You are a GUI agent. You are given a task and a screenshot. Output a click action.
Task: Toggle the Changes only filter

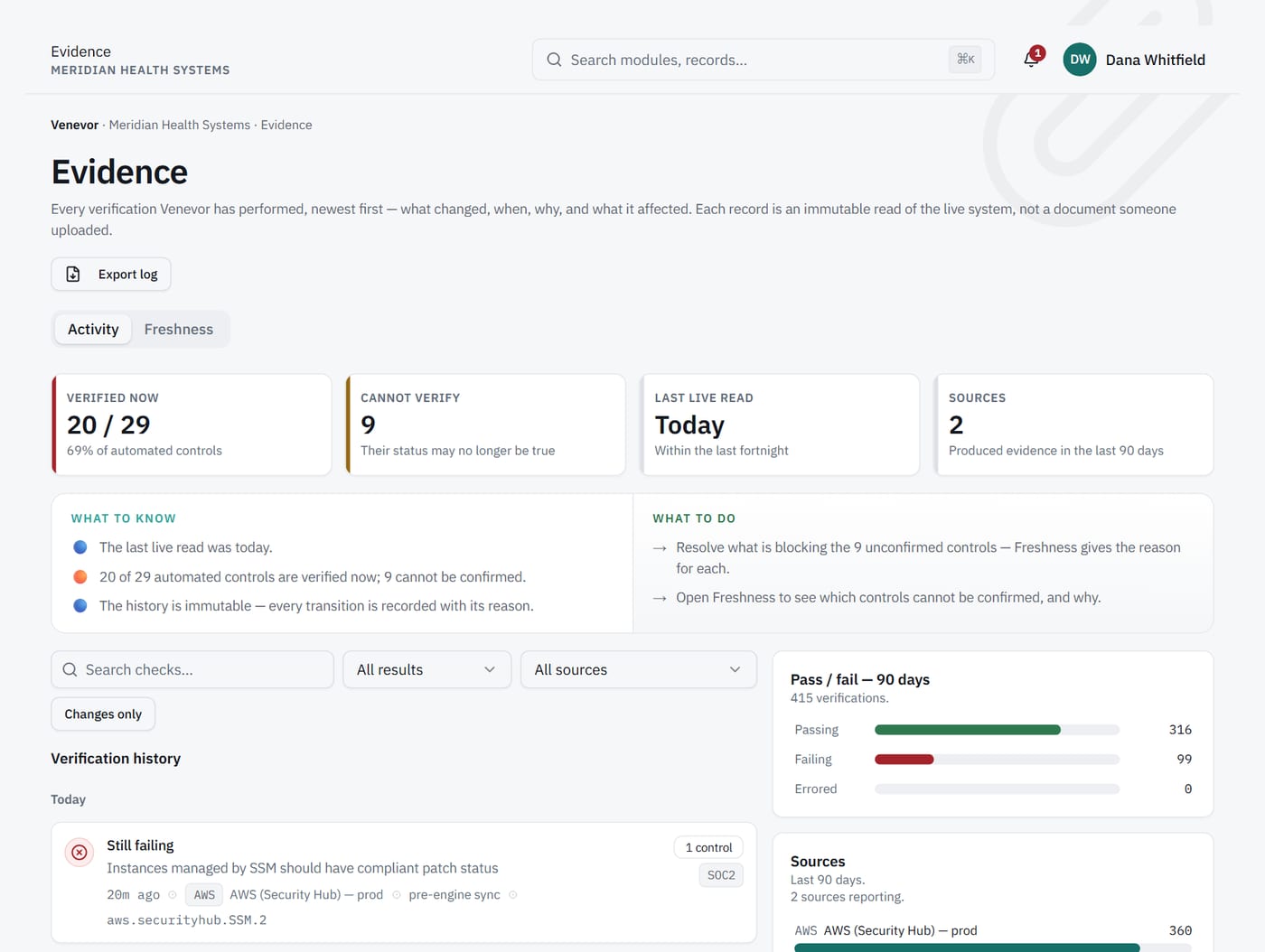[103, 714]
